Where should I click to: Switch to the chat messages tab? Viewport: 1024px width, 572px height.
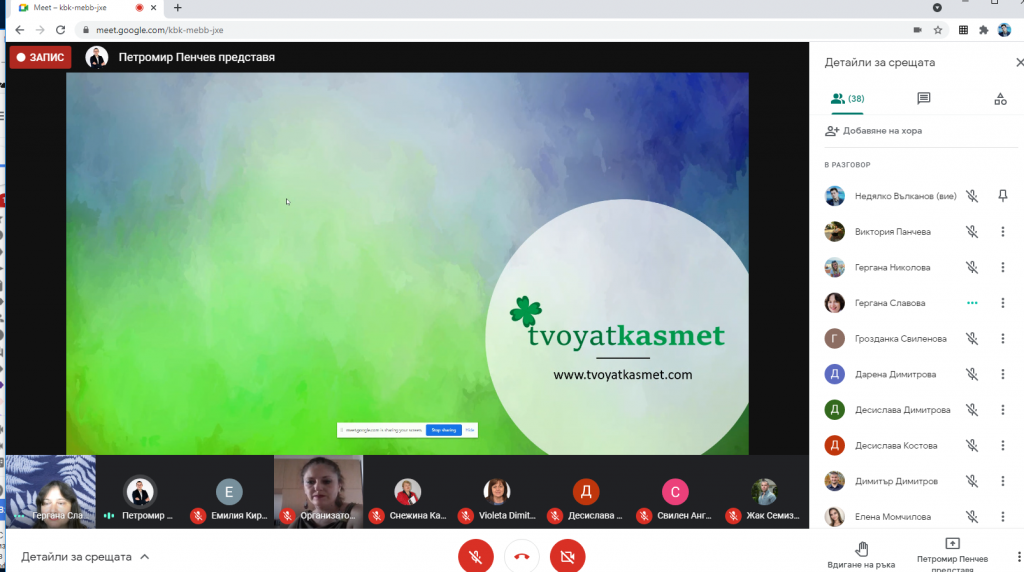923,99
